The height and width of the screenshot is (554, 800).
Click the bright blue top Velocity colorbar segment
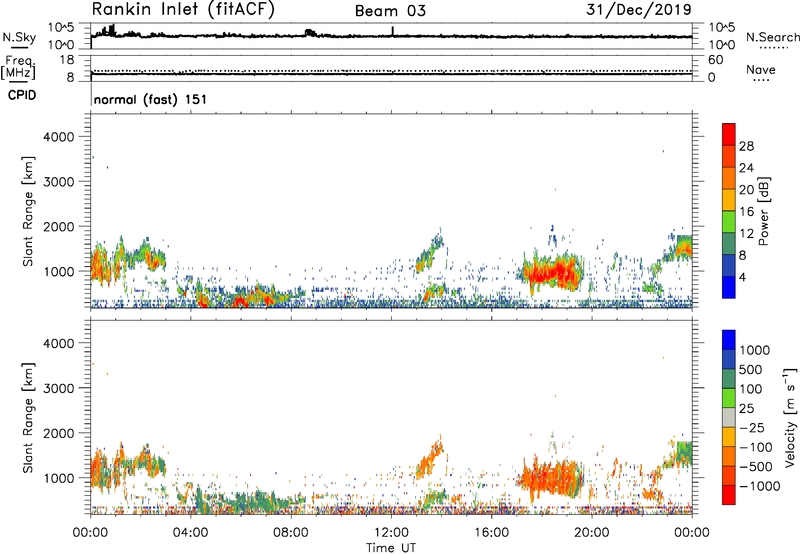[729, 340]
